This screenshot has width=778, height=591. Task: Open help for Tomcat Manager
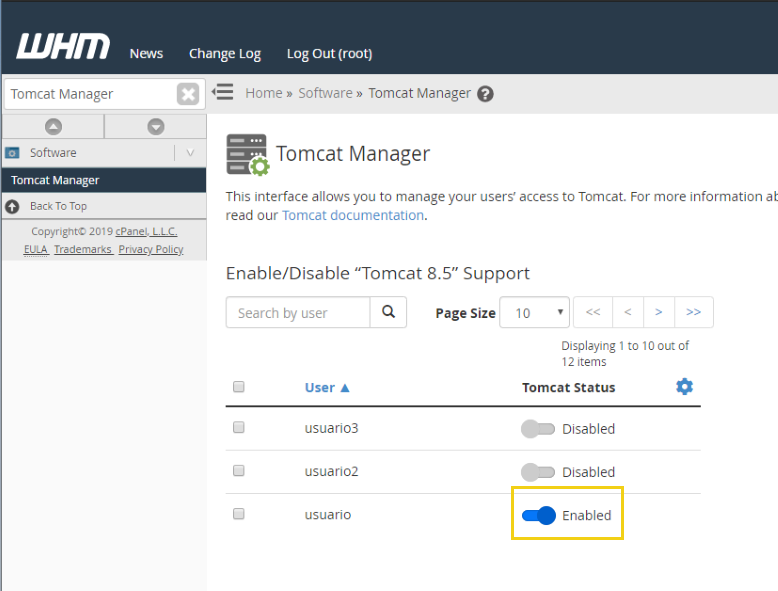pyautogui.click(x=485, y=94)
